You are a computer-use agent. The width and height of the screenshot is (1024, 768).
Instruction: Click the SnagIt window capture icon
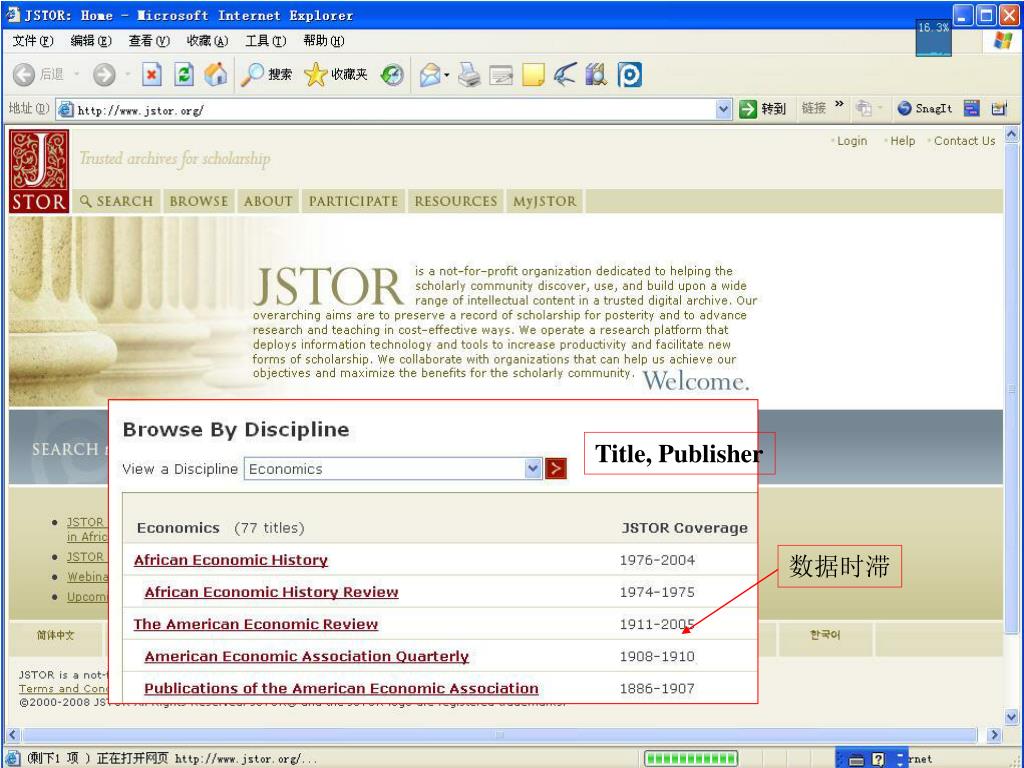click(972, 108)
